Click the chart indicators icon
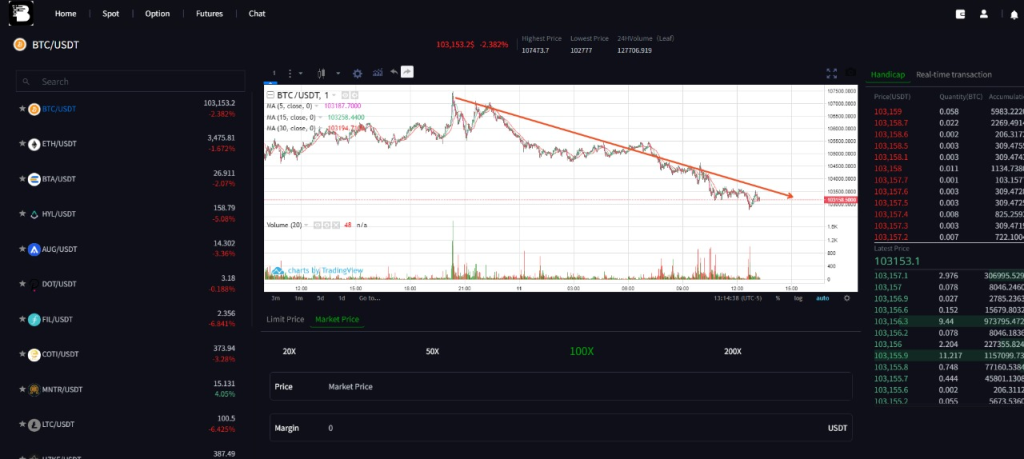1024x459 pixels. click(x=376, y=73)
